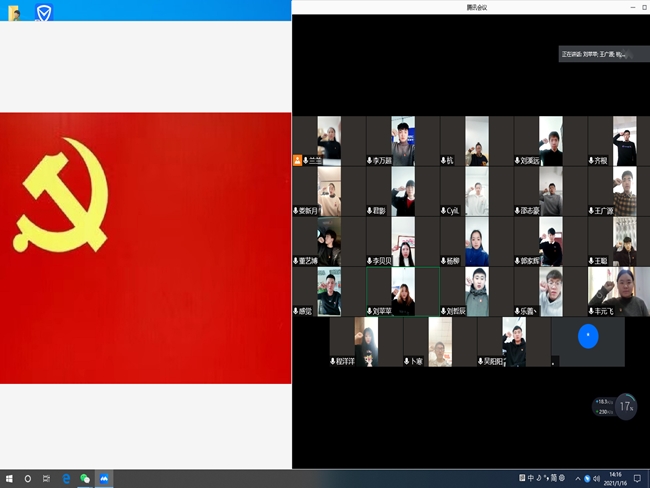Launch Microsoft Edge from the taskbar

pos(66,479)
